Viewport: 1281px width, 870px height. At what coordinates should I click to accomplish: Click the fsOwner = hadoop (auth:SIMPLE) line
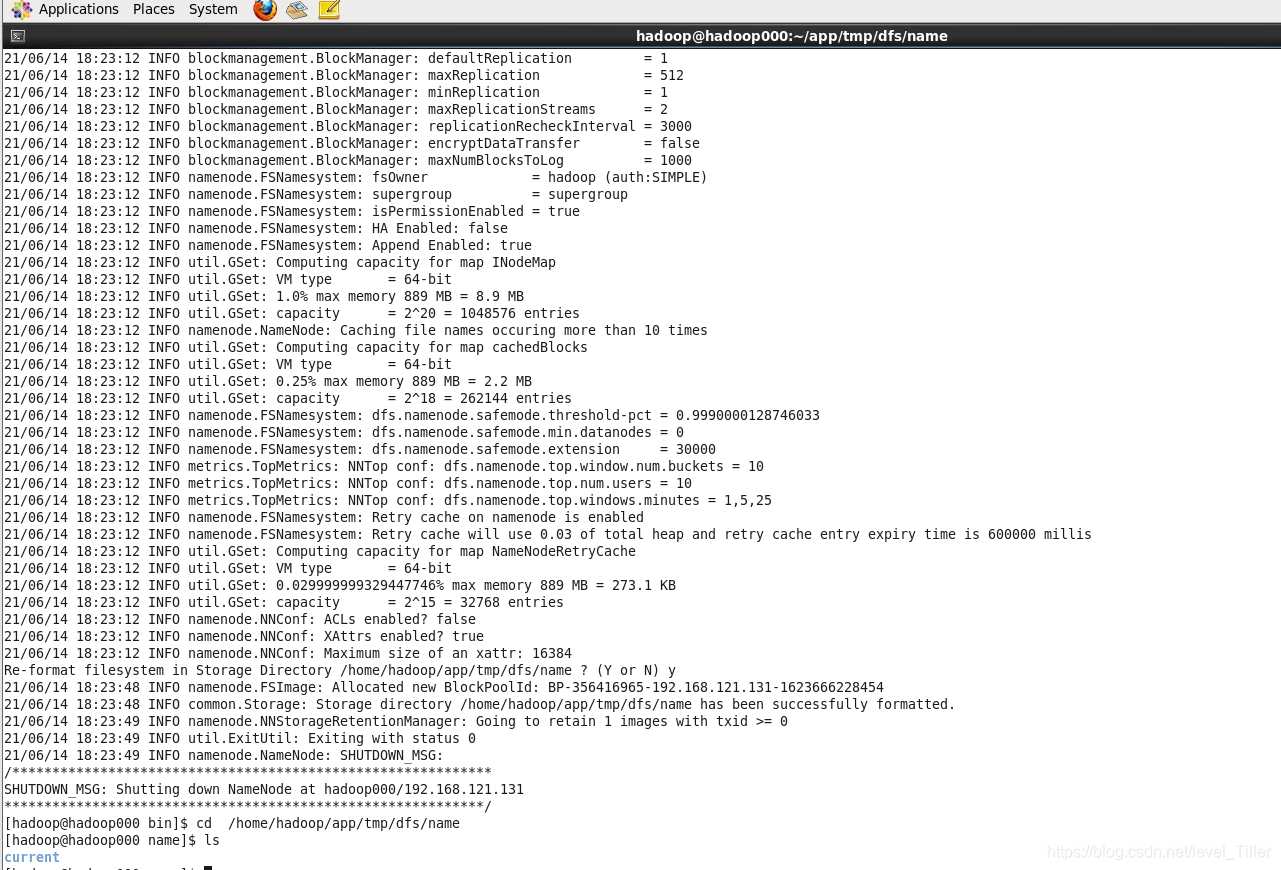pos(356,177)
